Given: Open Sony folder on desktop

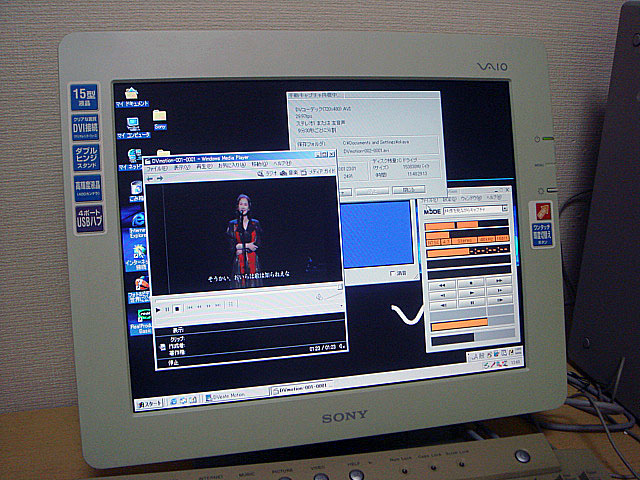Looking at the screenshot, I should point(160,120).
